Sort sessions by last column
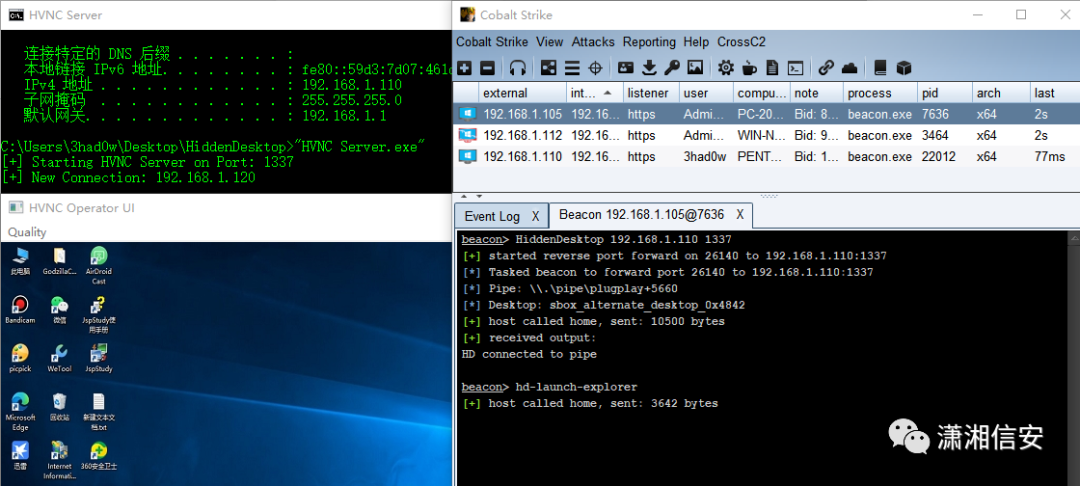 (x=1054, y=93)
